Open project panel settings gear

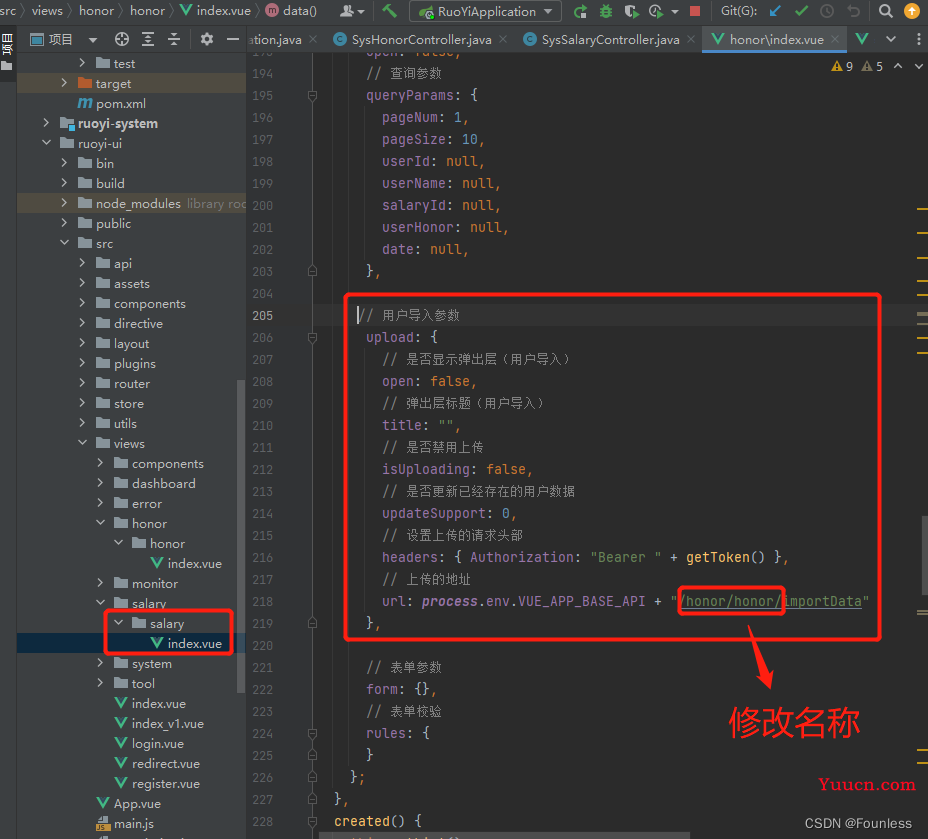207,39
